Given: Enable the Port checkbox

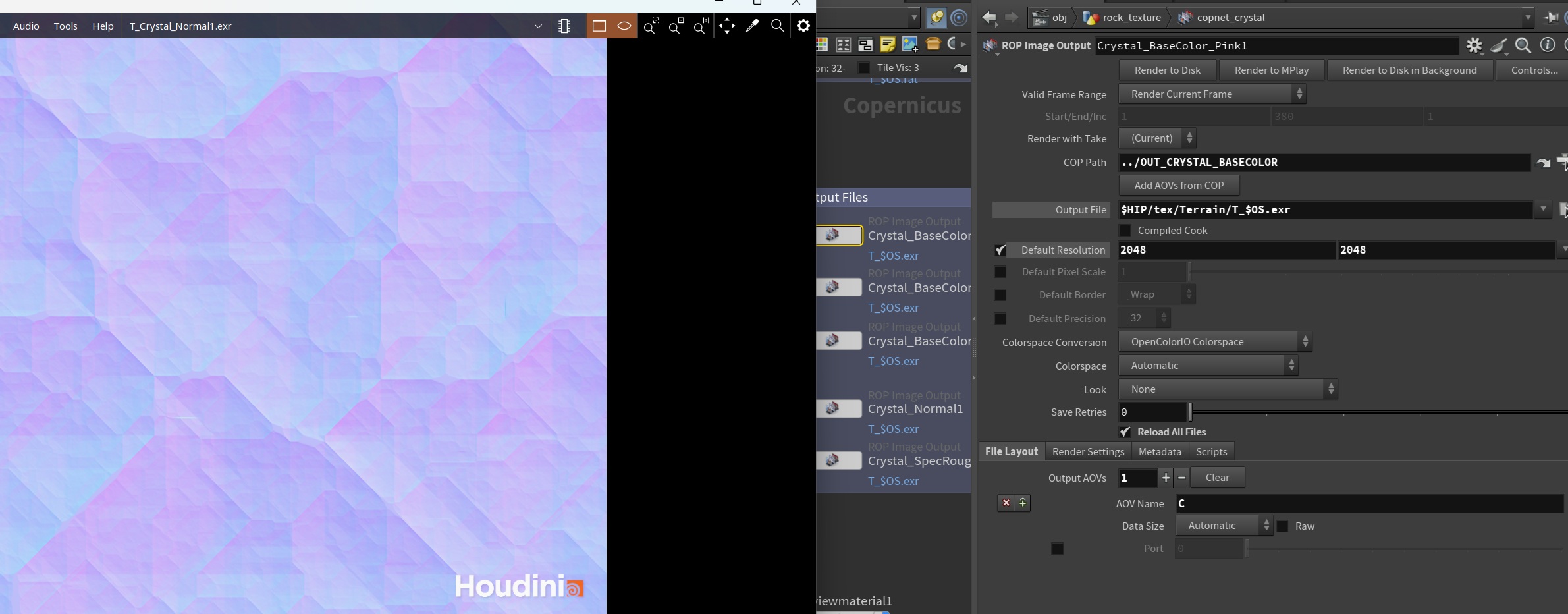Looking at the screenshot, I should pyautogui.click(x=1058, y=549).
